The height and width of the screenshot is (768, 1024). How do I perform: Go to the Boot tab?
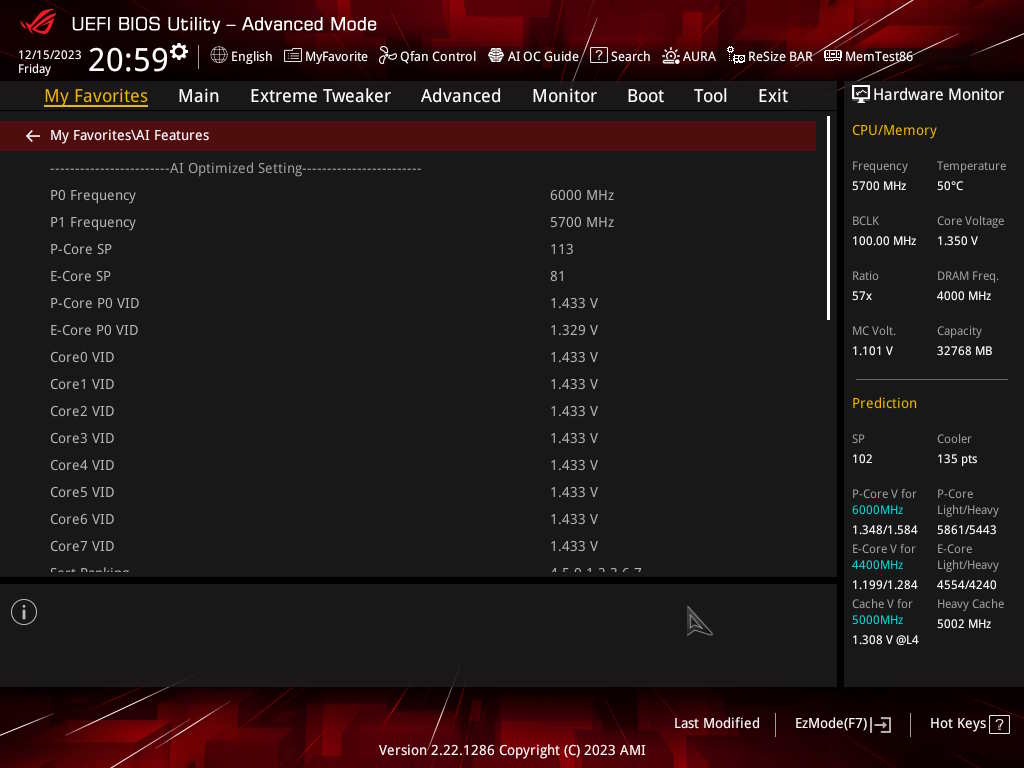(645, 96)
